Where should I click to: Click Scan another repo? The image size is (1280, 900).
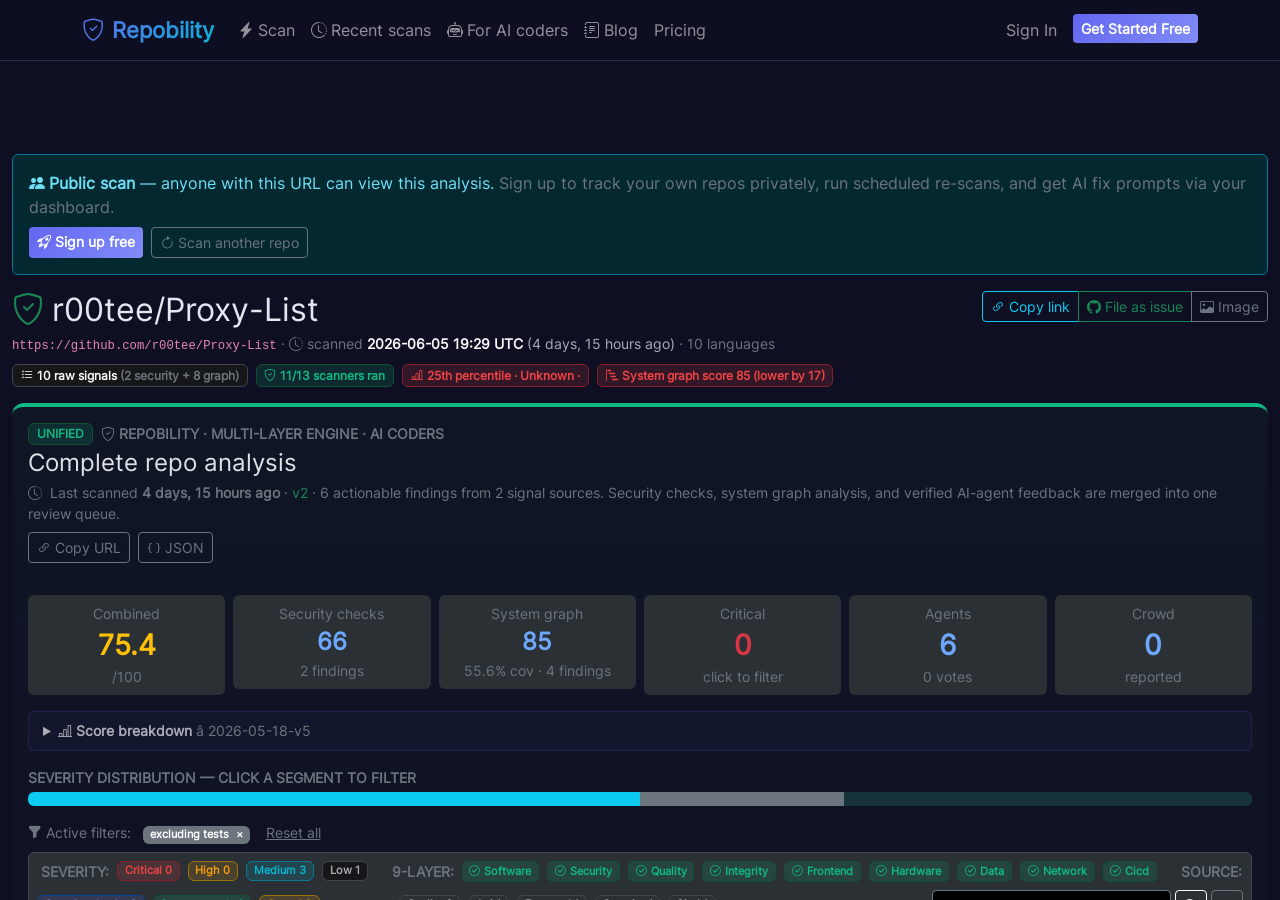(229, 242)
